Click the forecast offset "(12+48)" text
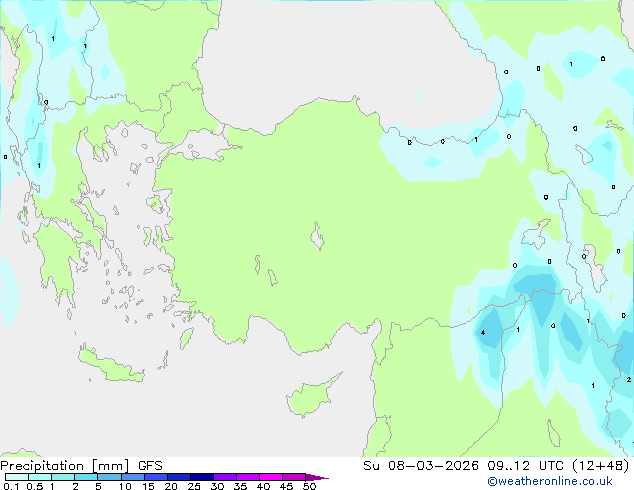Screen dimensions: 634x490 (x=601, y=465)
